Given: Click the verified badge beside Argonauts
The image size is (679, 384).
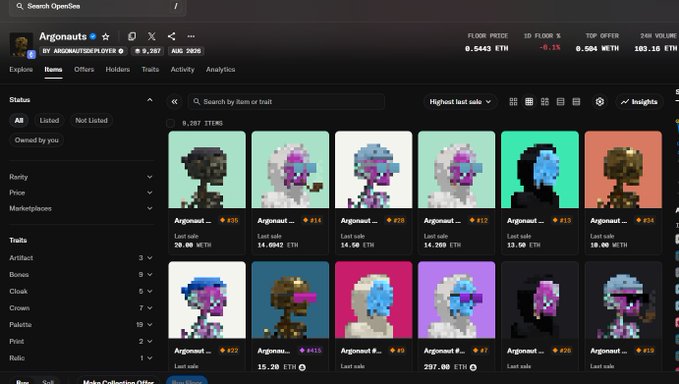Looking at the screenshot, I should 93,36.
